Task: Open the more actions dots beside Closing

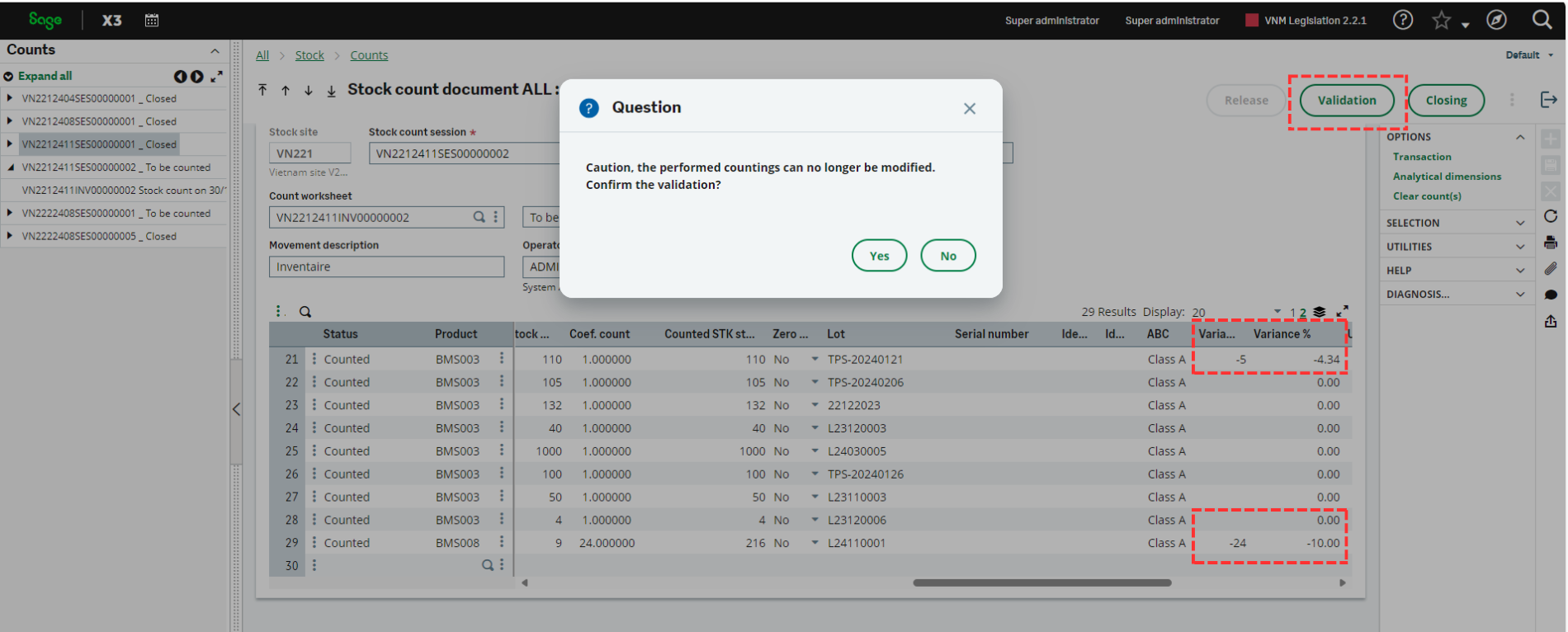Action: point(1512,100)
